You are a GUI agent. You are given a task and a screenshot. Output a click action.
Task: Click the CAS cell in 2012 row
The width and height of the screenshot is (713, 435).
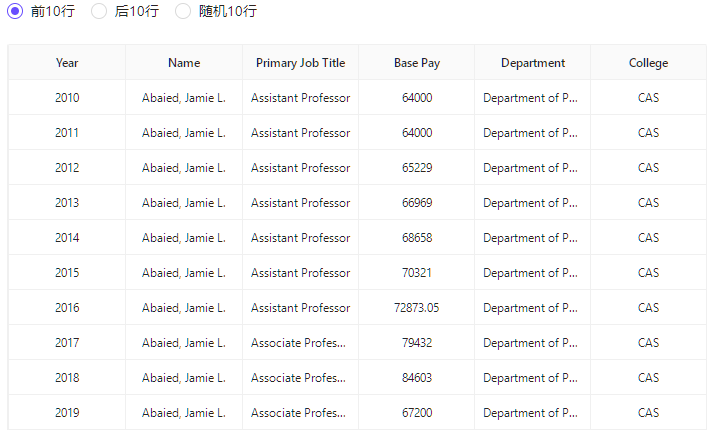(648, 168)
